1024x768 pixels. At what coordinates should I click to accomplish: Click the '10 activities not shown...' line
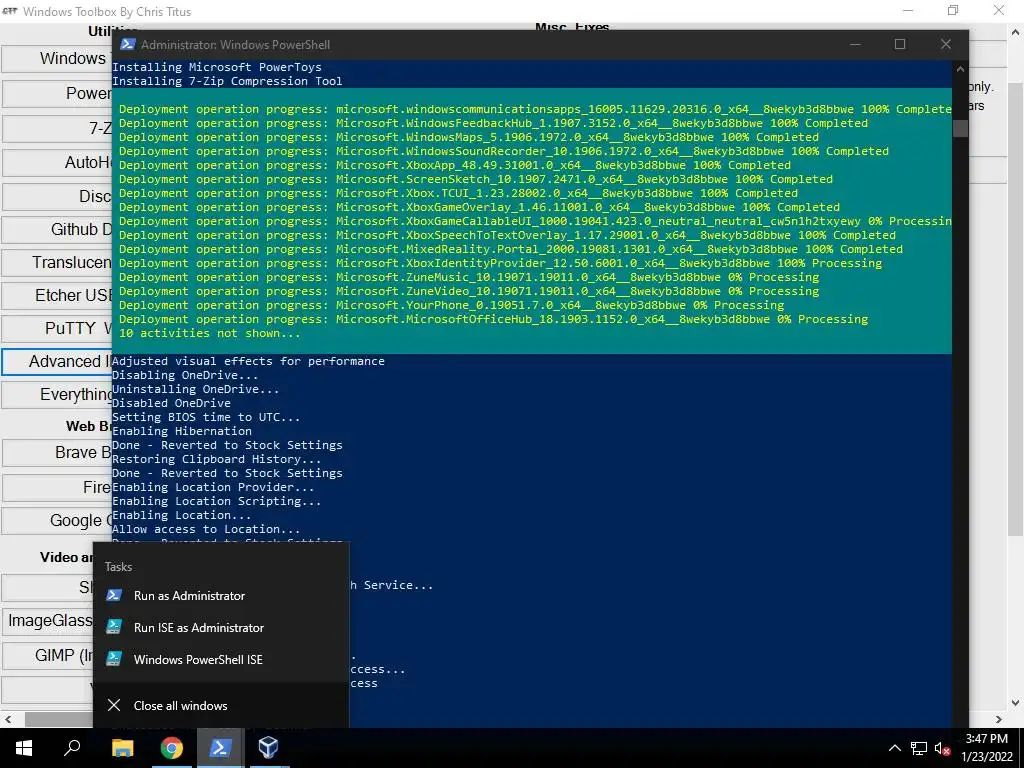click(210, 333)
